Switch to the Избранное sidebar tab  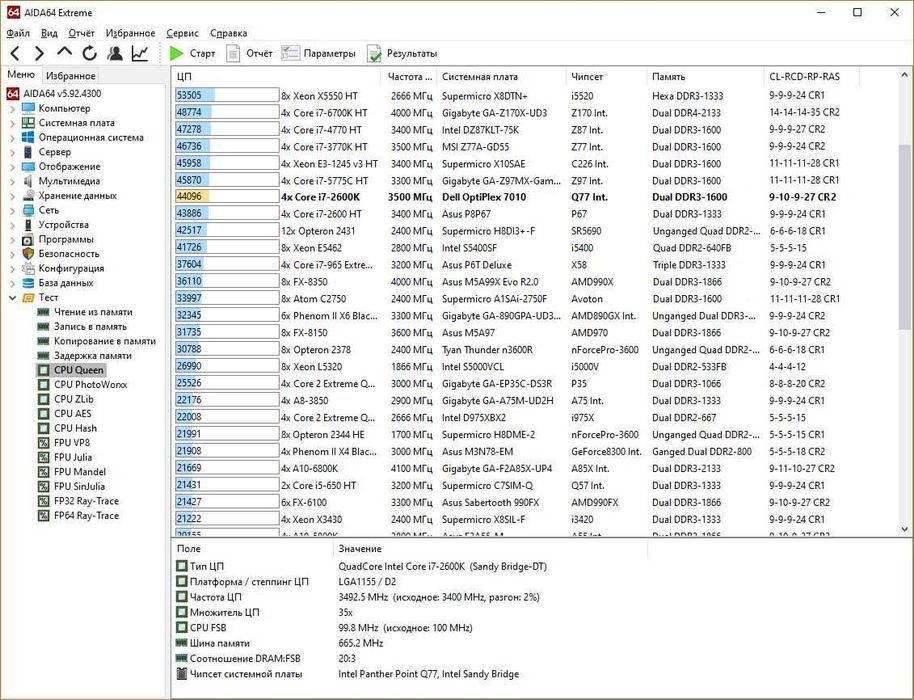click(71, 76)
